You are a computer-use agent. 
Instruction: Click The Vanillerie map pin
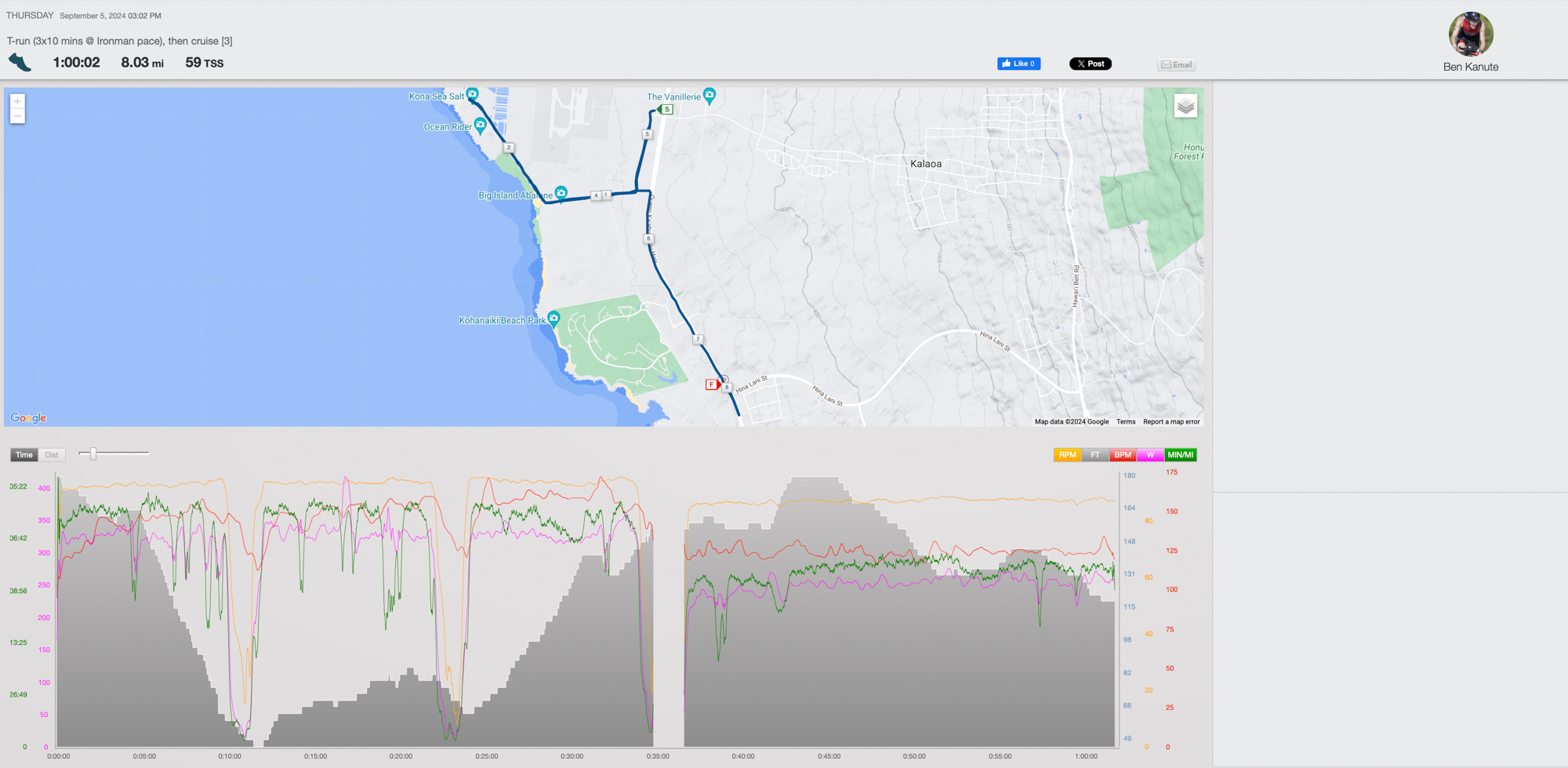pyautogui.click(x=710, y=96)
